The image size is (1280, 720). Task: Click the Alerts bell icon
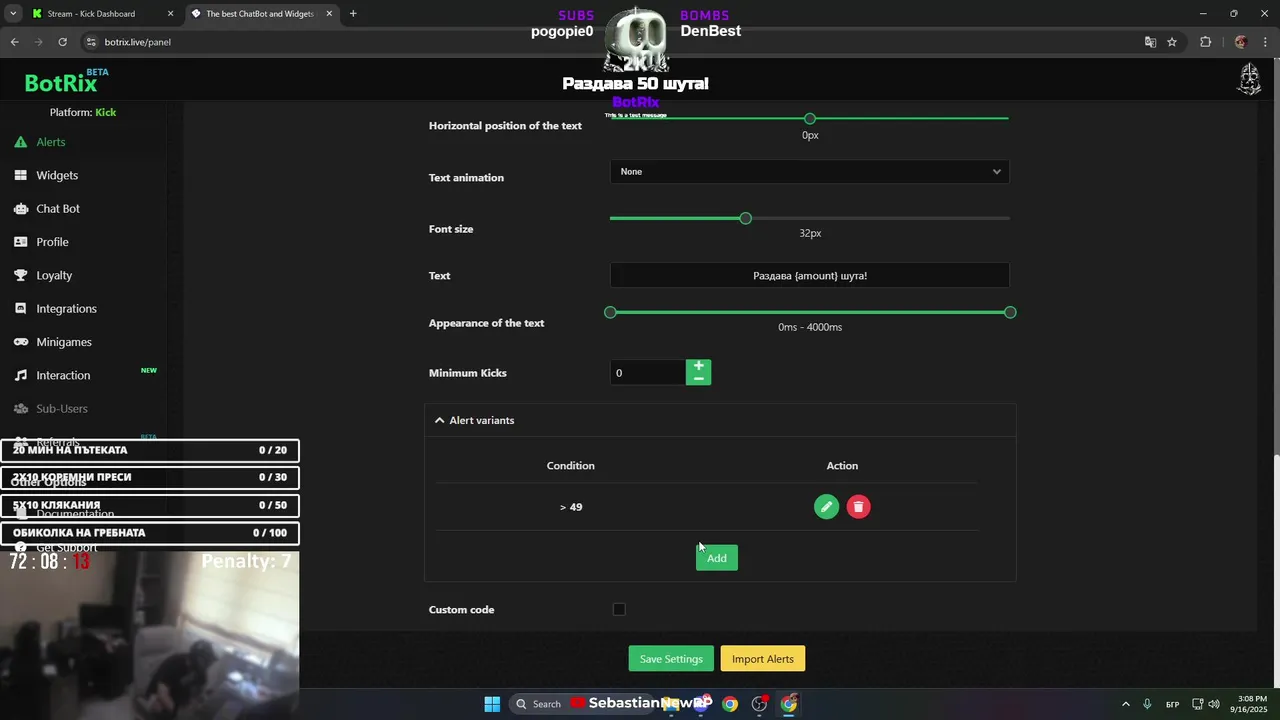click(20, 142)
